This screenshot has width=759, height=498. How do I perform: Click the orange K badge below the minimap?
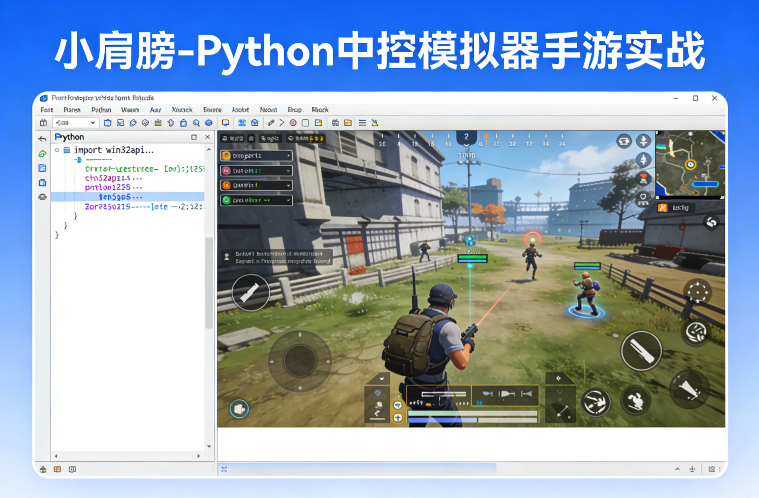(662, 208)
